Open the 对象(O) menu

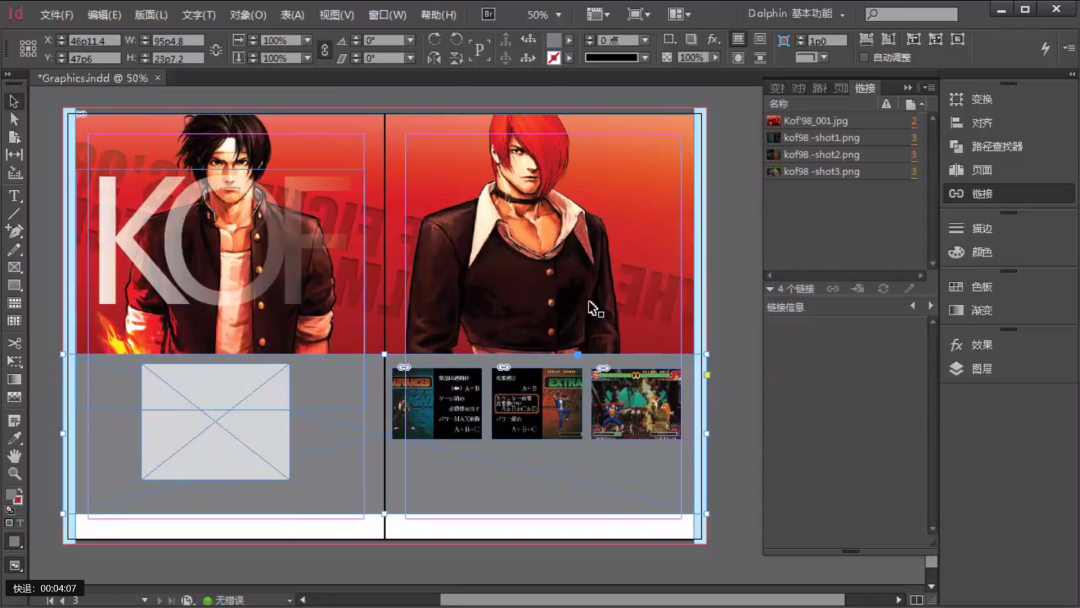[x=248, y=15]
